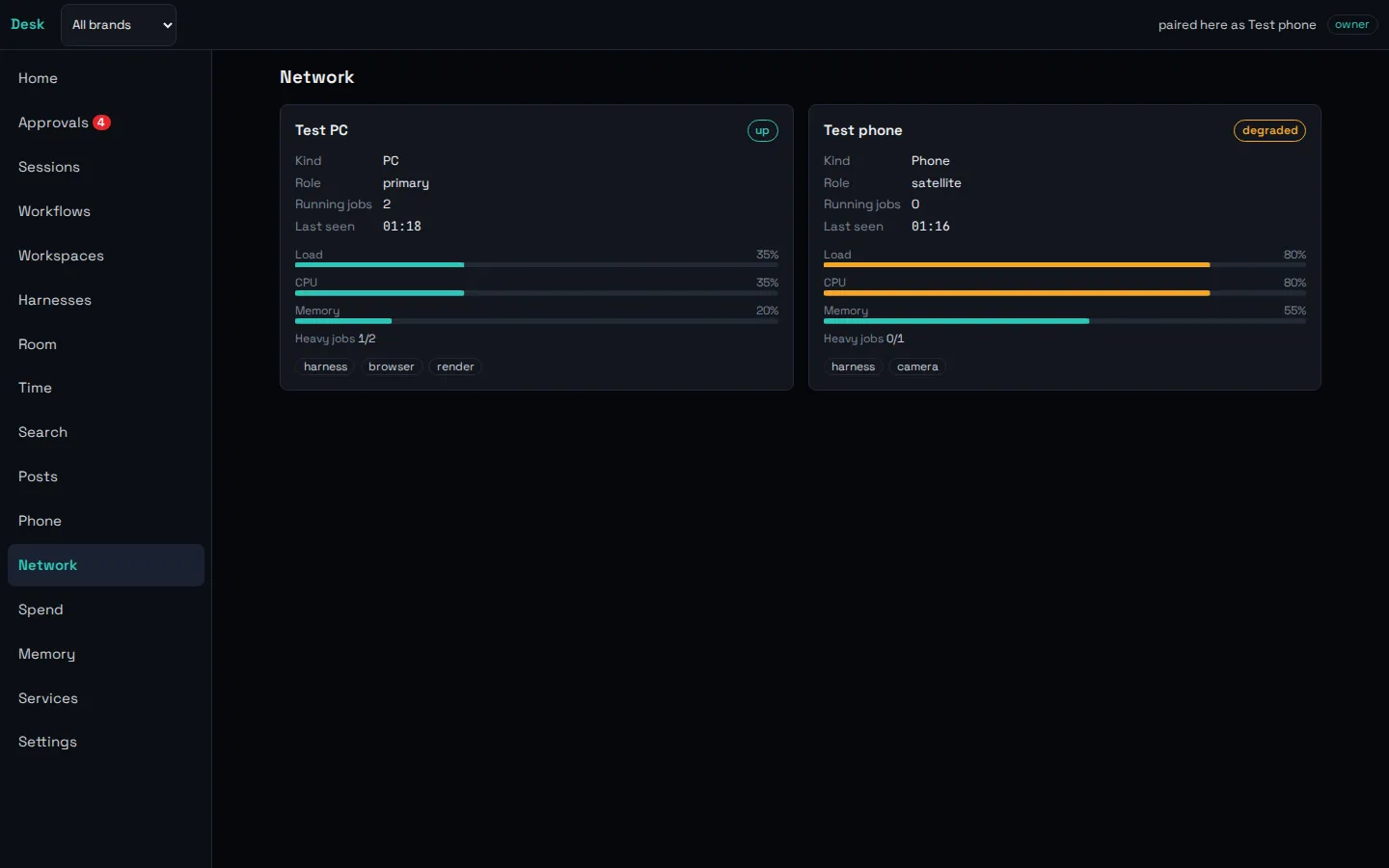This screenshot has width=1389, height=868.
Task: Open Search in the sidebar
Action: (106, 432)
